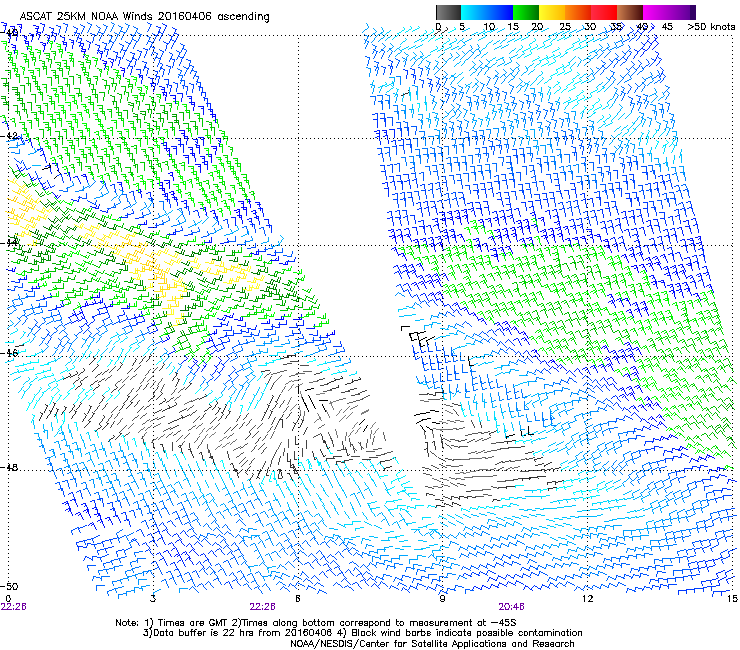740x650 pixels.
Task: Click the NOAA/NESDIS credit line
Action: (432, 644)
